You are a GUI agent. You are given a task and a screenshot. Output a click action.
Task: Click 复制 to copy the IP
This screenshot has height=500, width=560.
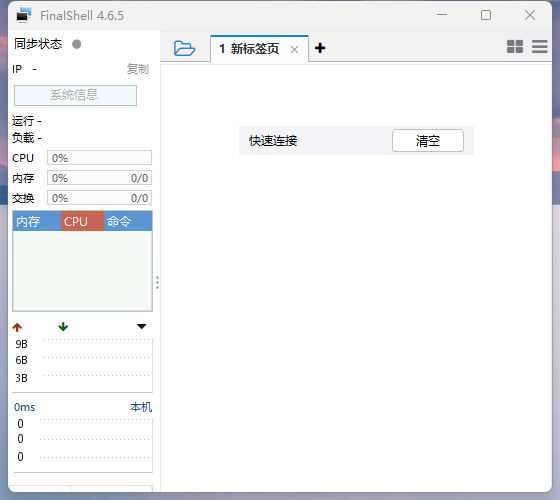point(138,69)
